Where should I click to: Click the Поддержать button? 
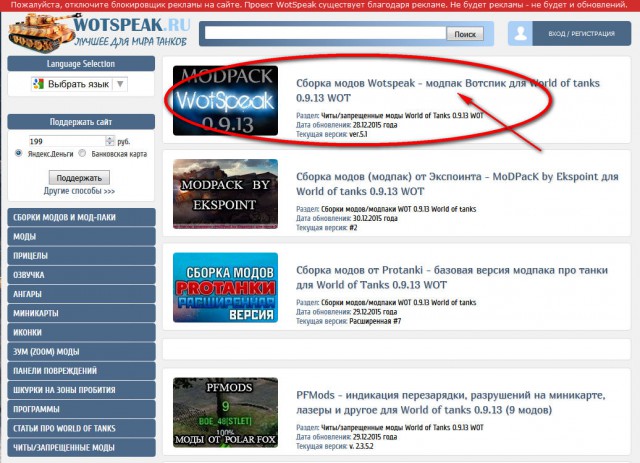[x=79, y=178]
